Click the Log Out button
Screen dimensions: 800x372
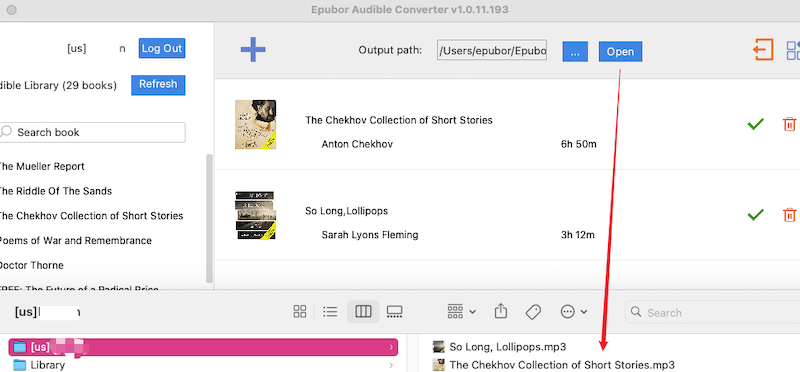[162, 48]
